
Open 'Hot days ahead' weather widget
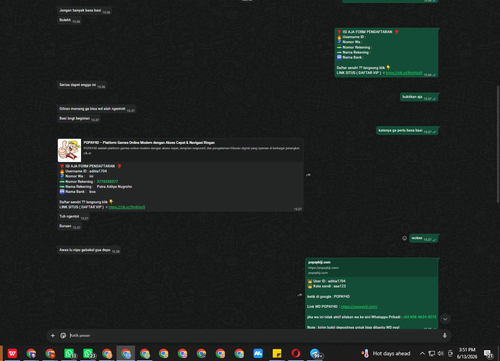point(386,353)
